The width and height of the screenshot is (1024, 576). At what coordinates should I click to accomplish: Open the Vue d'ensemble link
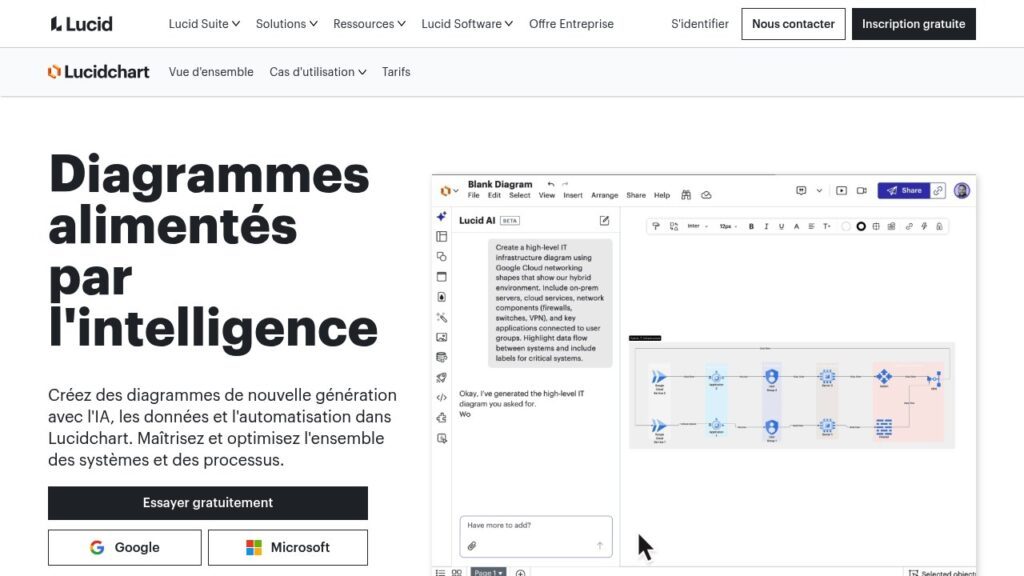click(211, 72)
